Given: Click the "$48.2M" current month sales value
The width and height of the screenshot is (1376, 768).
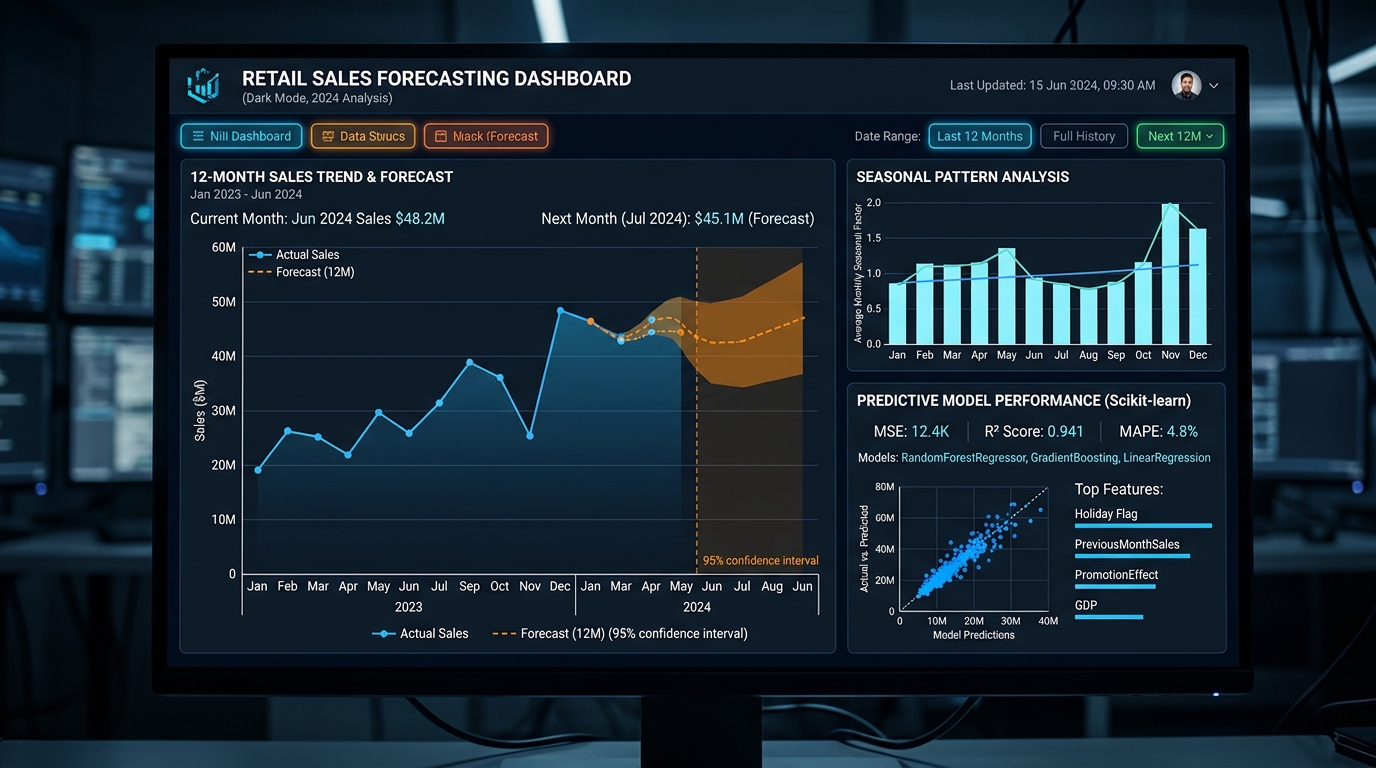Looking at the screenshot, I should 420,218.
